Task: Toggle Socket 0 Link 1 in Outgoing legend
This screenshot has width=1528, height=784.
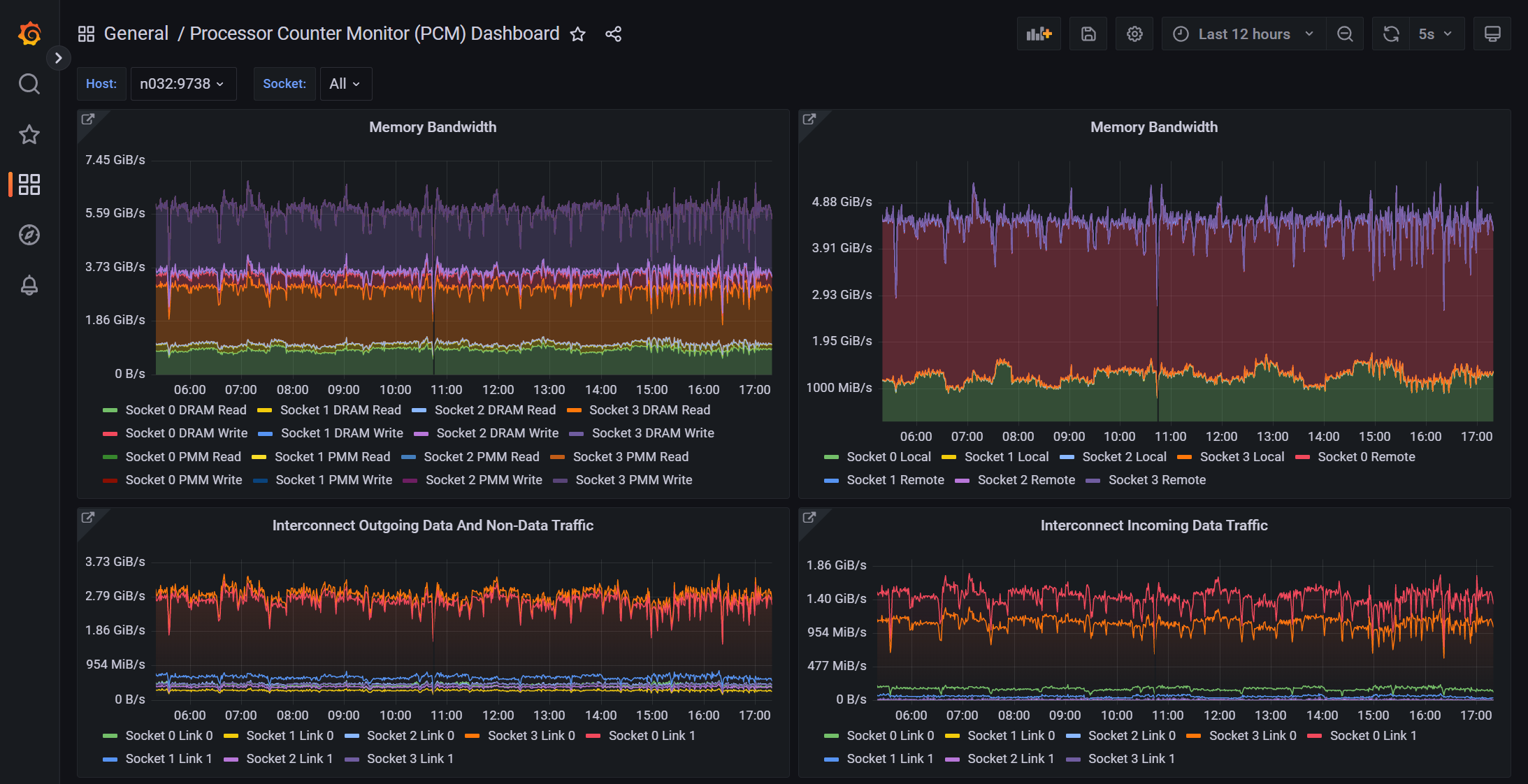Action: (x=651, y=736)
